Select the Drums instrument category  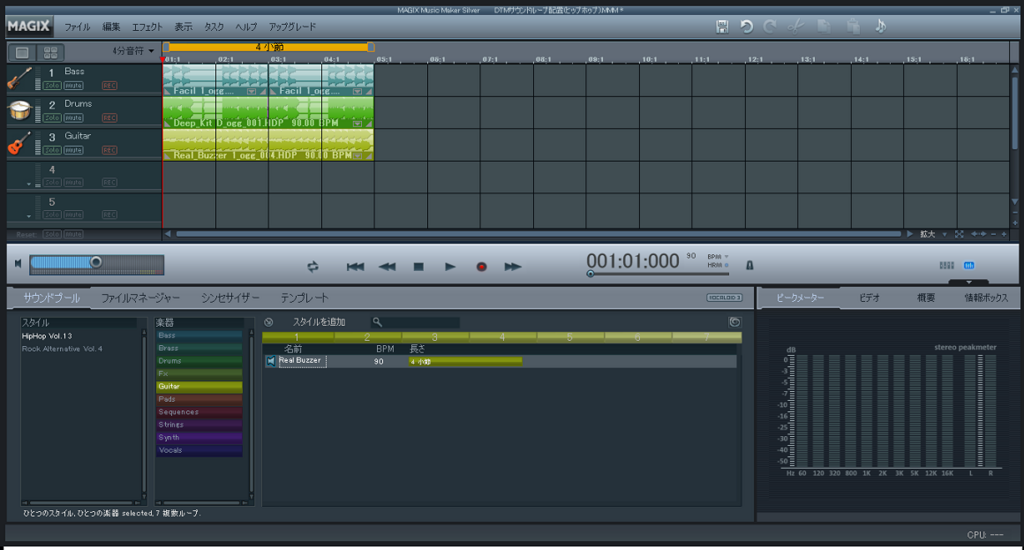[x=199, y=361]
